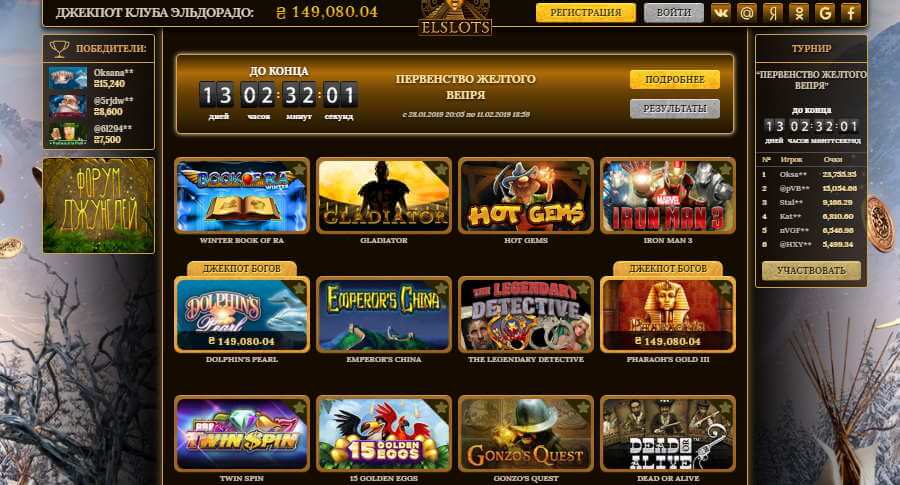Open the Форум Джунглей banner
The image size is (900, 485).
[99, 205]
